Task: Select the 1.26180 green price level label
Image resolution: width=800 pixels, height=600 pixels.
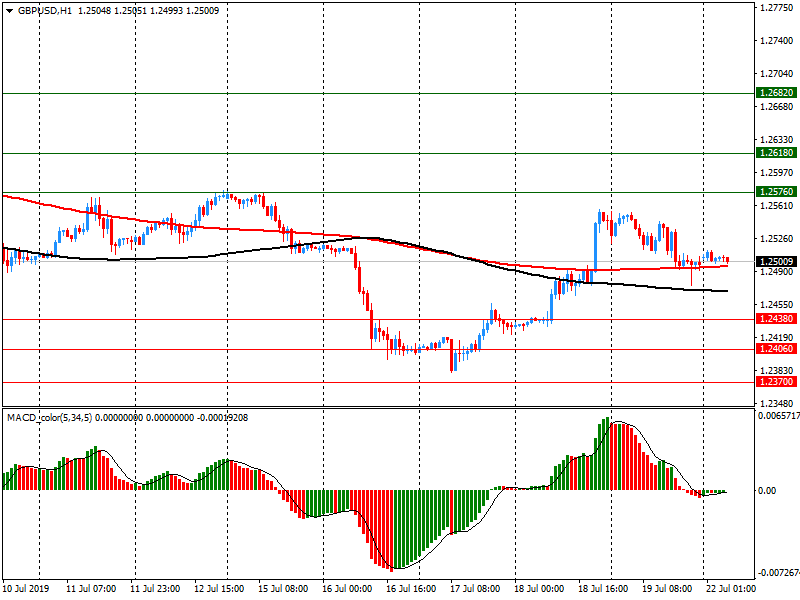Action: [x=777, y=153]
